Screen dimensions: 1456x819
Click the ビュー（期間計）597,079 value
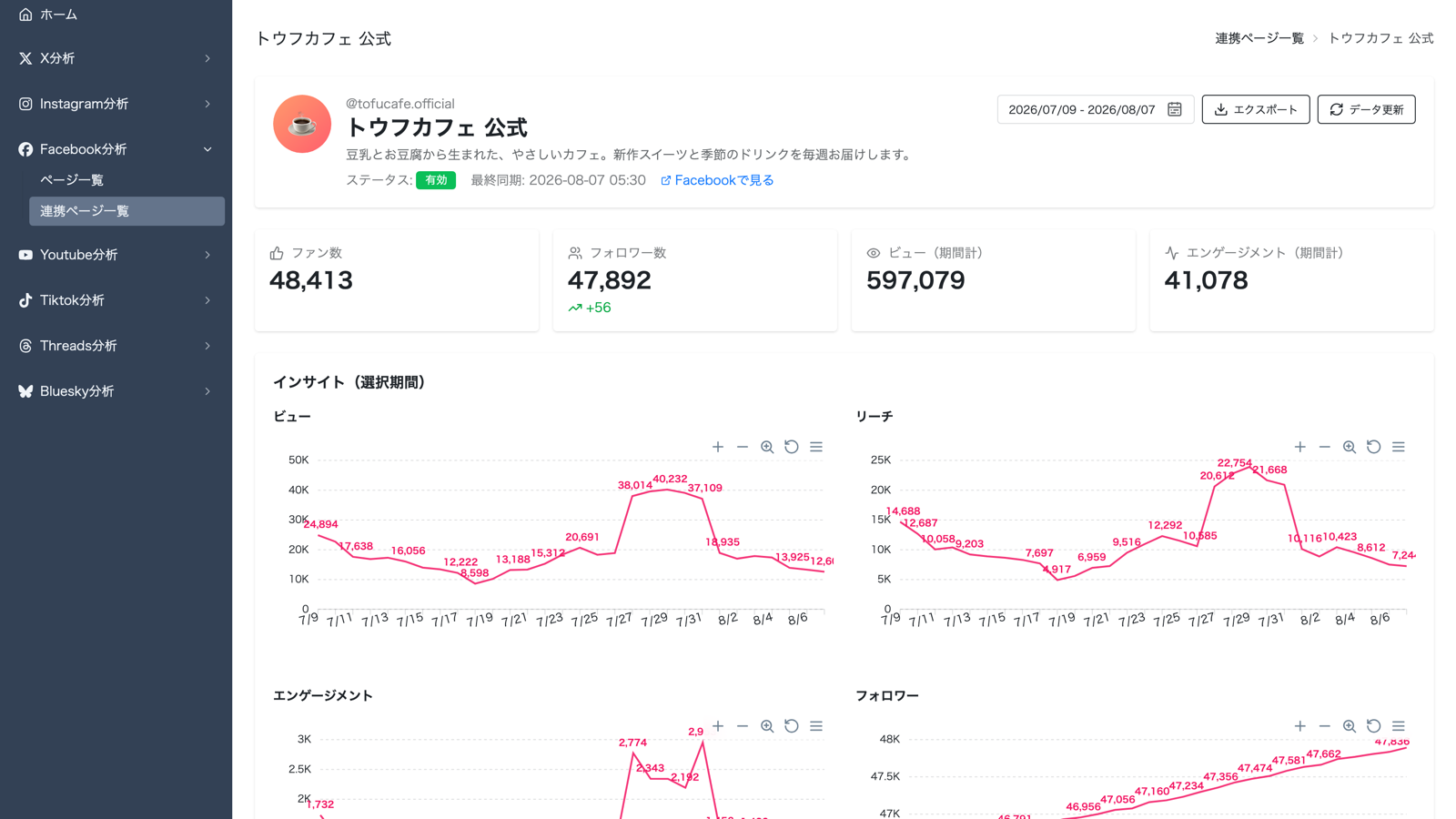(x=915, y=280)
